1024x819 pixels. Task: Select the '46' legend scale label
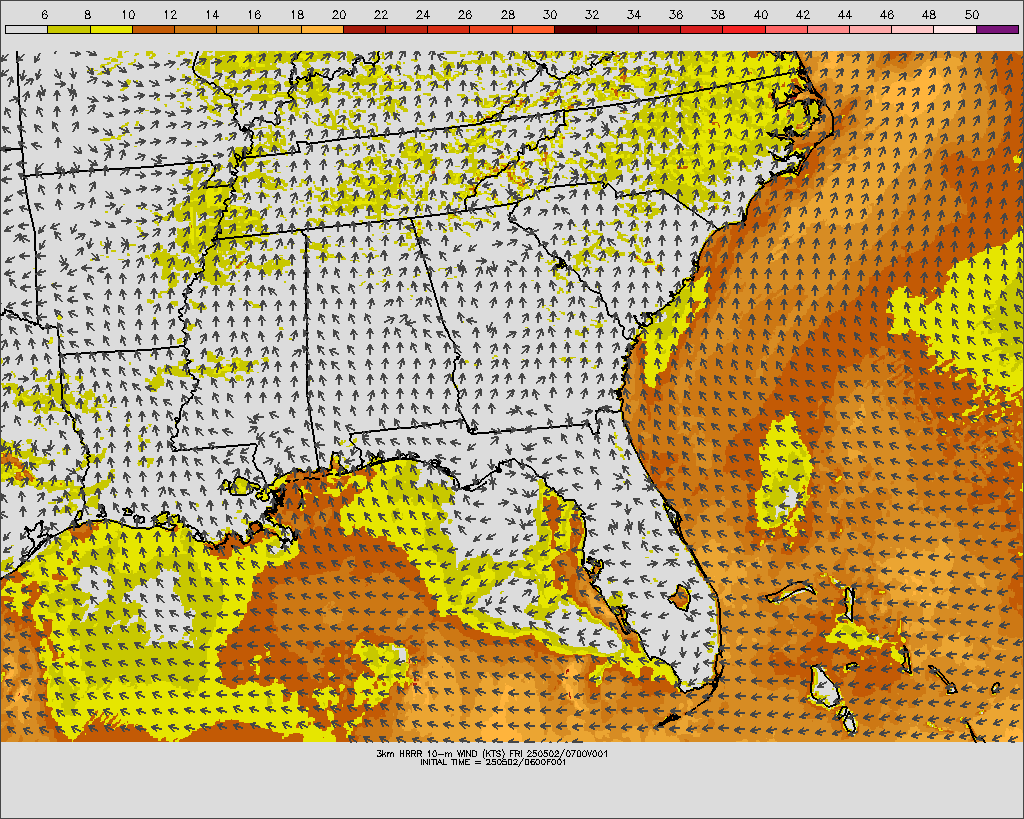[887, 14]
